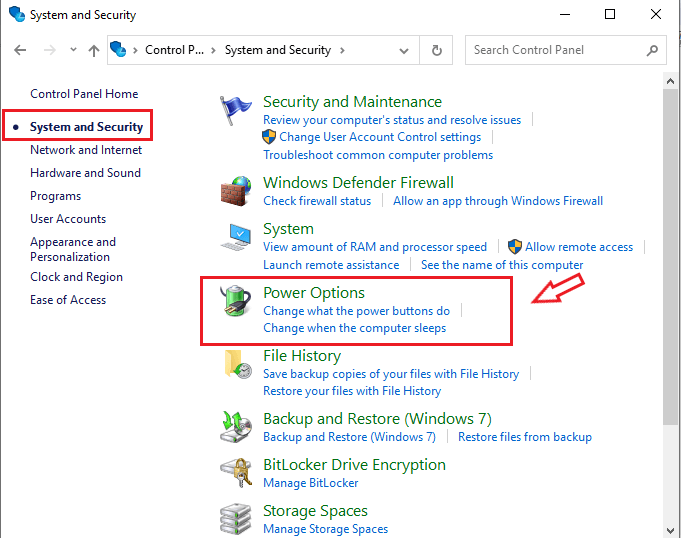The height and width of the screenshot is (538, 681).
Task: Open Hardware and Sound category
Action: pos(86,173)
